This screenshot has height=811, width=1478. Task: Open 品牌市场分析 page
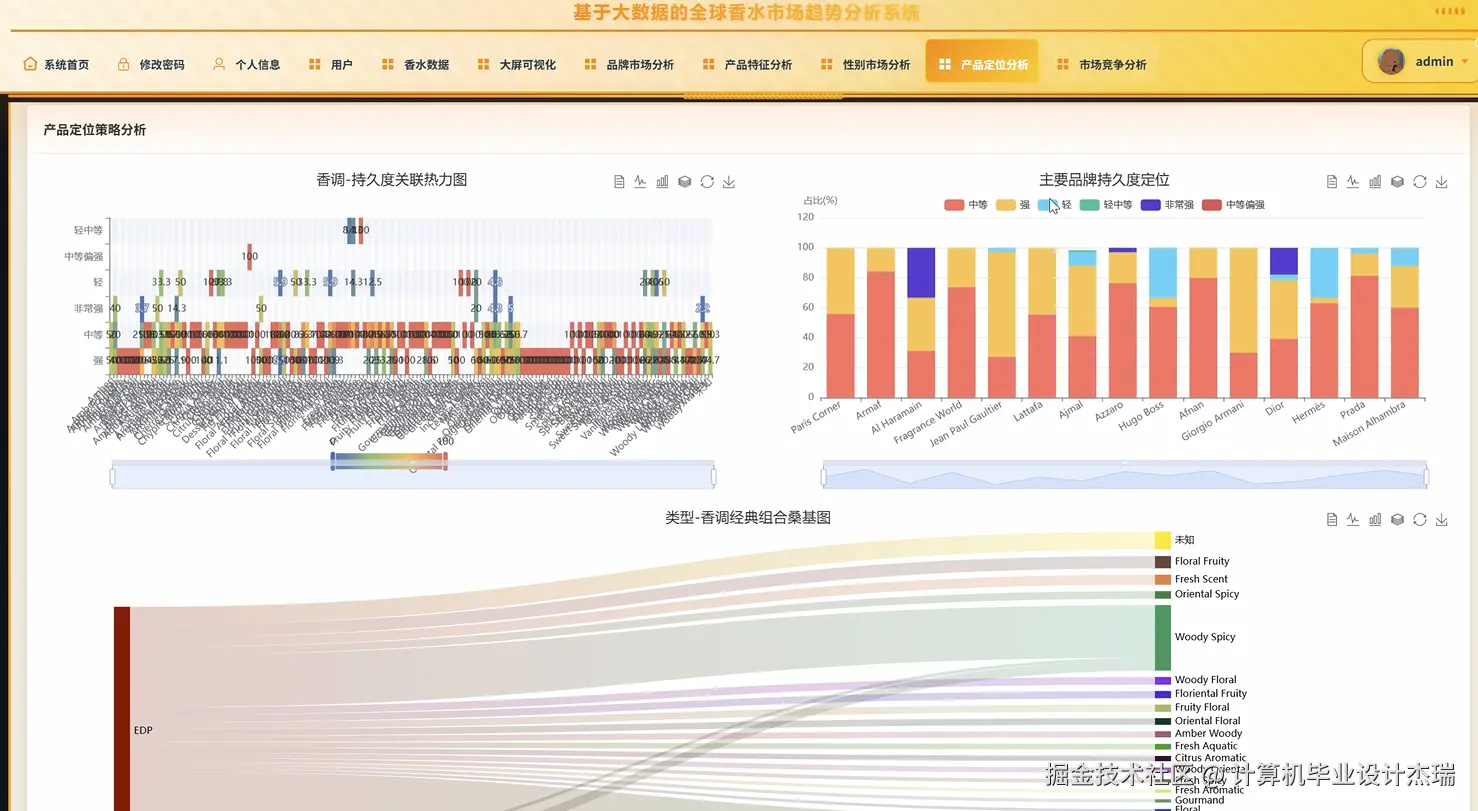pyautogui.click(x=629, y=64)
